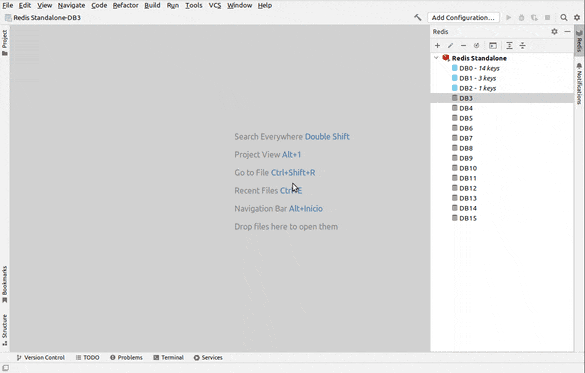Toggle tool window bars status bar icon
Screen dimensions: 585x373
[x=6, y=368]
